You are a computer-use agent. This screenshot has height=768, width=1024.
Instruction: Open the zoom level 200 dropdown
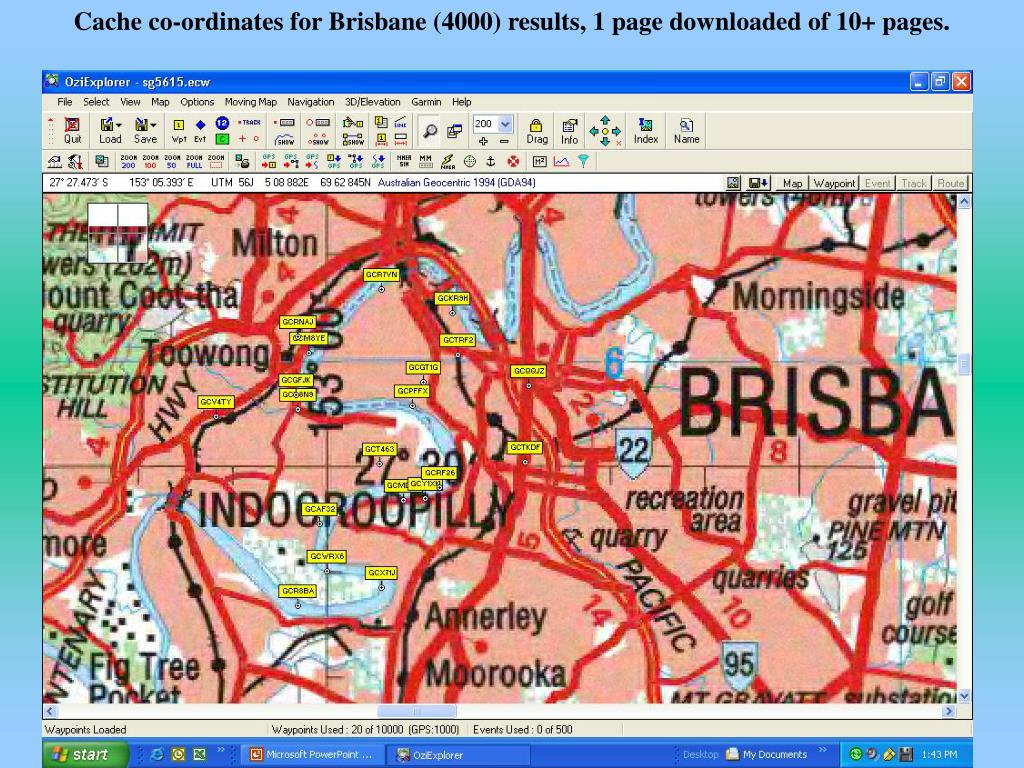(x=505, y=123)
